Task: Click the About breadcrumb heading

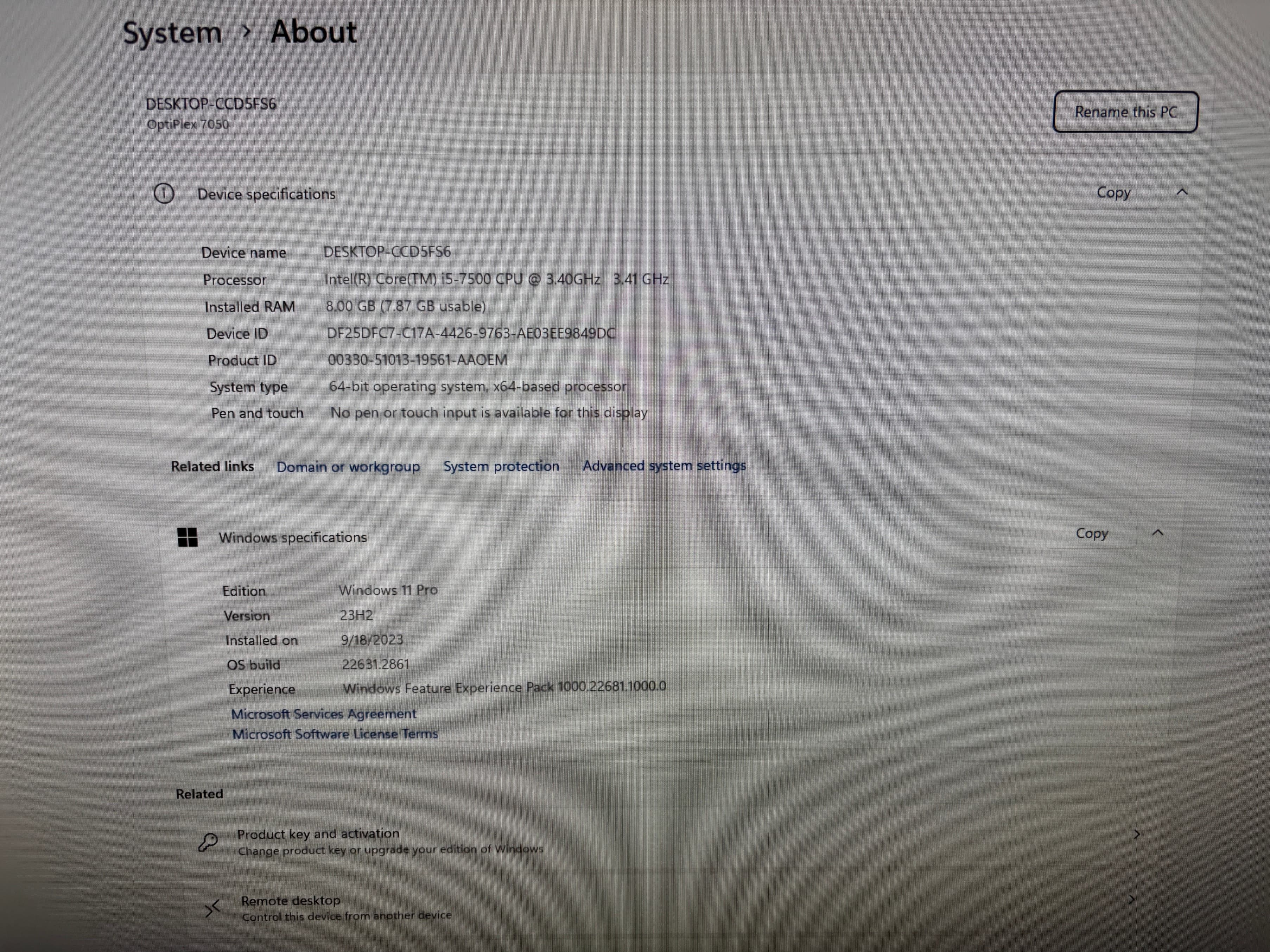Action: click(x=313, y=32)
